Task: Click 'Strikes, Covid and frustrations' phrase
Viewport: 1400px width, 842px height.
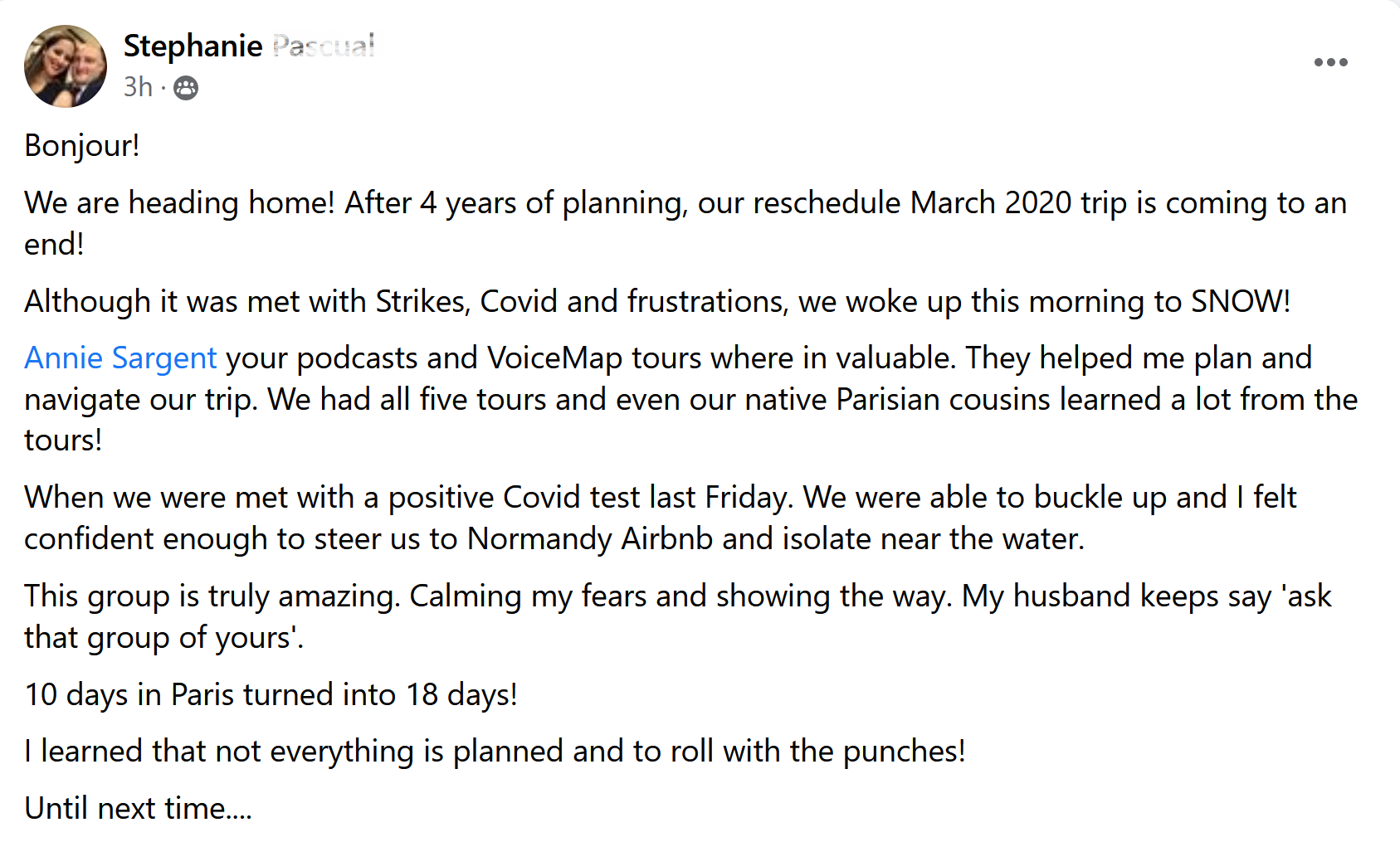Action: point(581,301)
